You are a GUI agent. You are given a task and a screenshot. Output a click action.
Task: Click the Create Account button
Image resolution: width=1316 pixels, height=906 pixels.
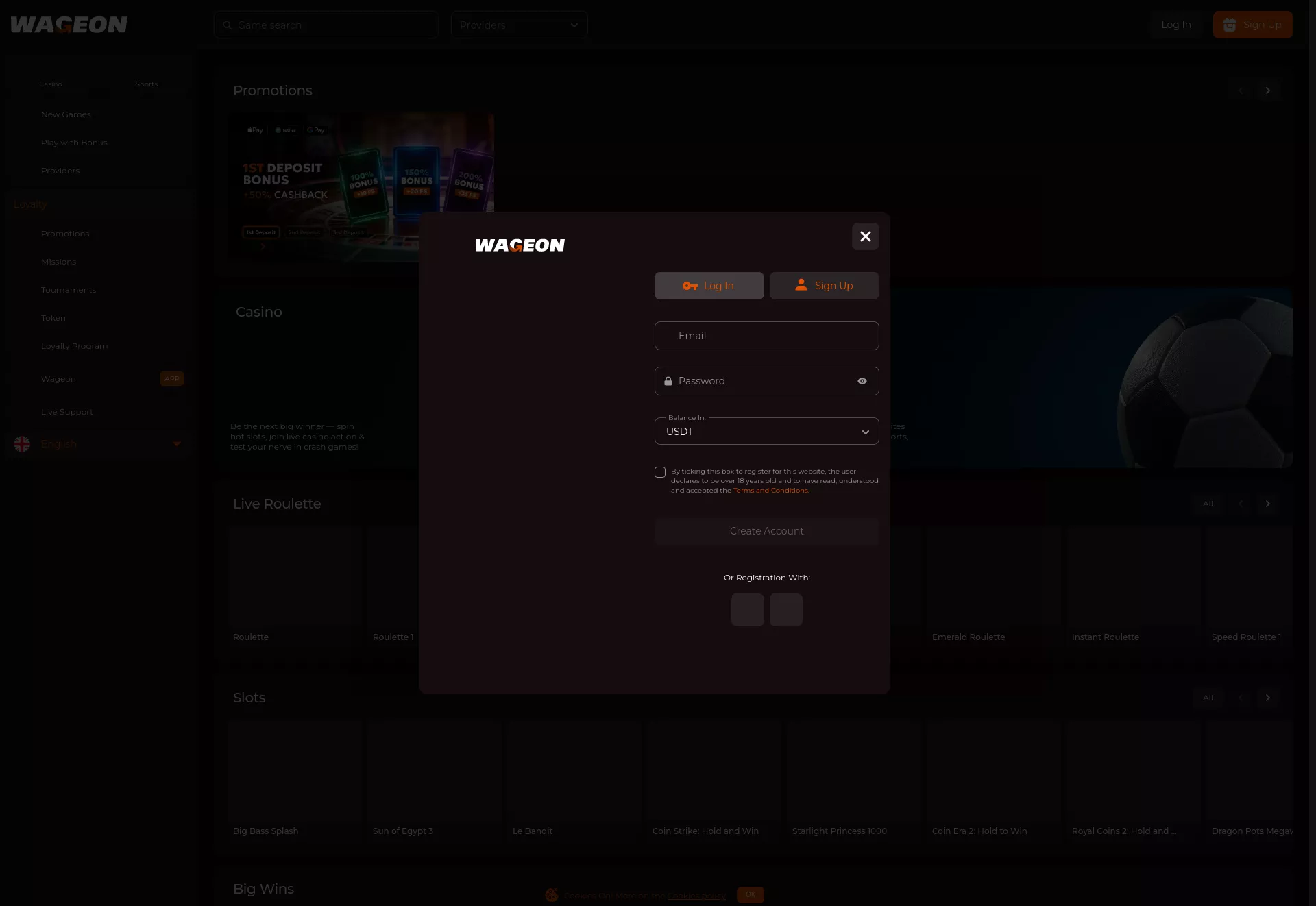tap(766, 531)
